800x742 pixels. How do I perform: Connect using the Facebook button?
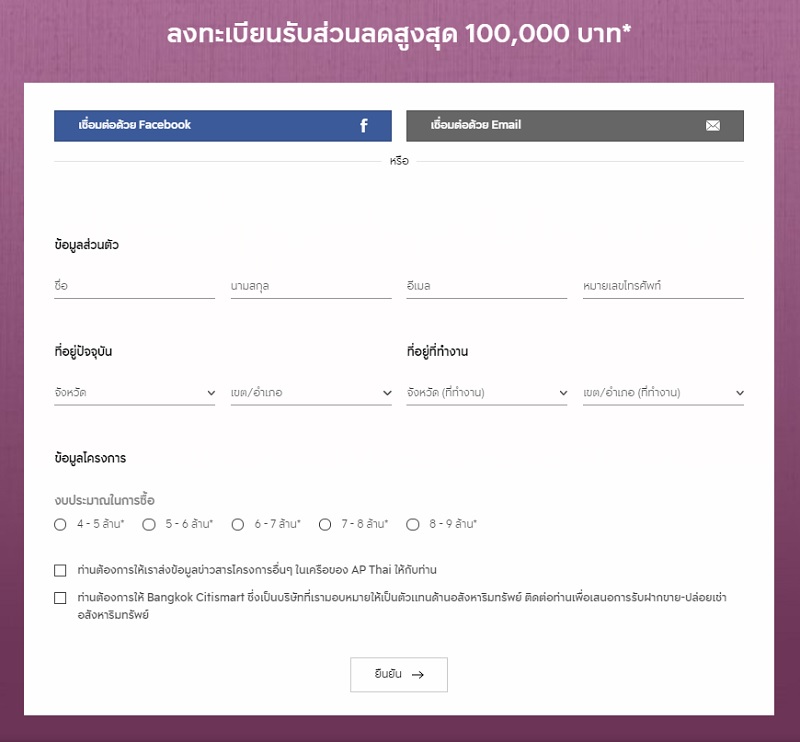point(223,126)
